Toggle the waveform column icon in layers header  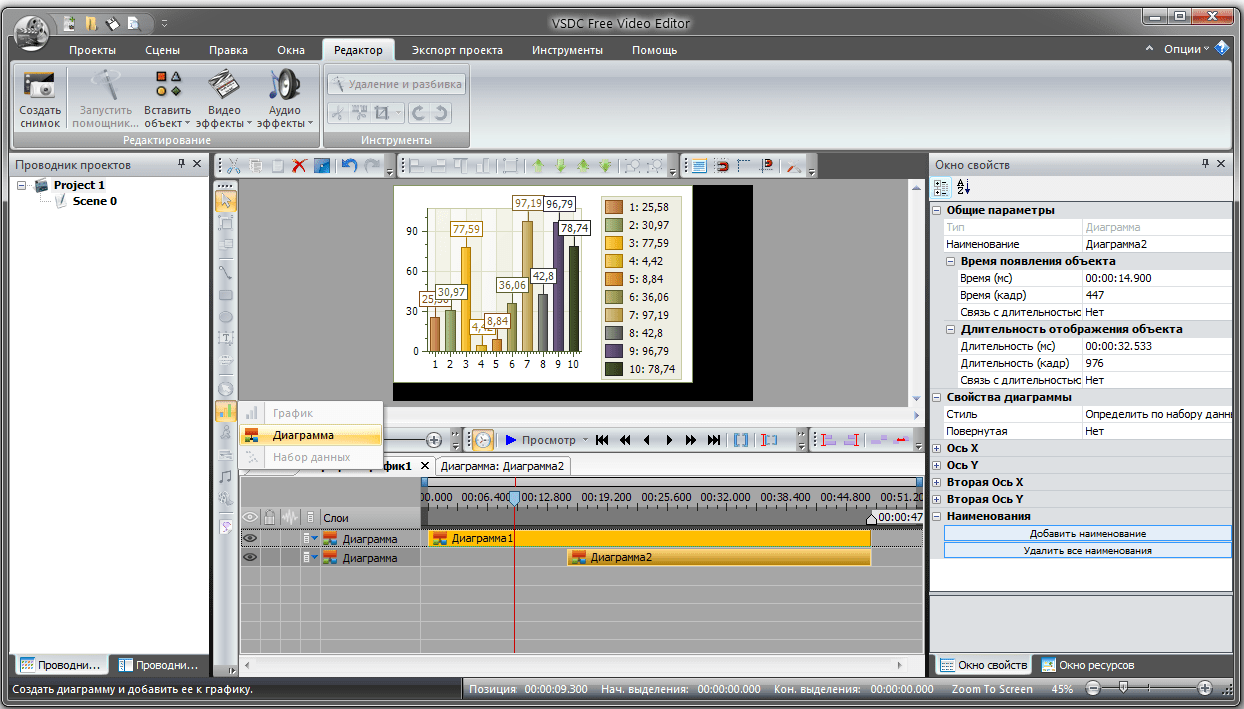click(290, 518)
